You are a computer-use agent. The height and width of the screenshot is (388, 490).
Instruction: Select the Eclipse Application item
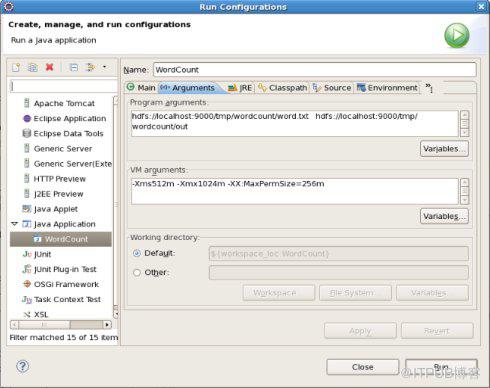(65, 118)
